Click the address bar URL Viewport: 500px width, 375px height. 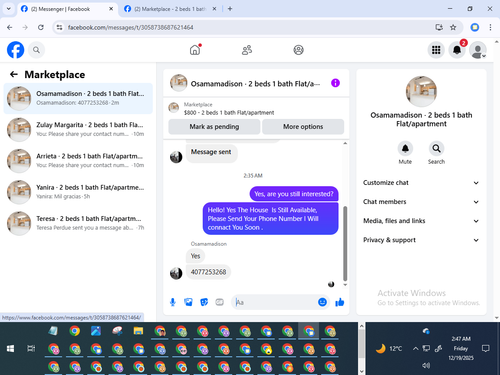(130, 27)
